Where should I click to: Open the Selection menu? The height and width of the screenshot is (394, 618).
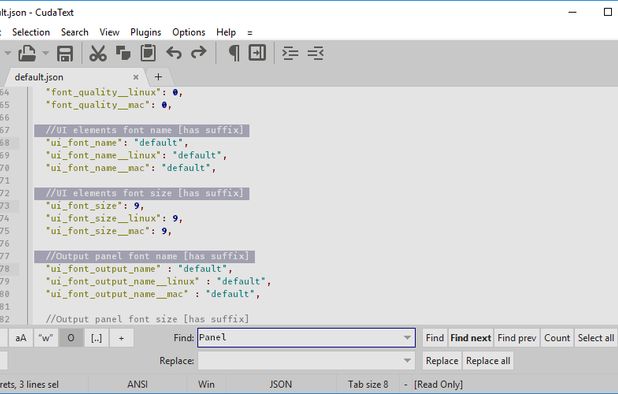click(31, 32)
